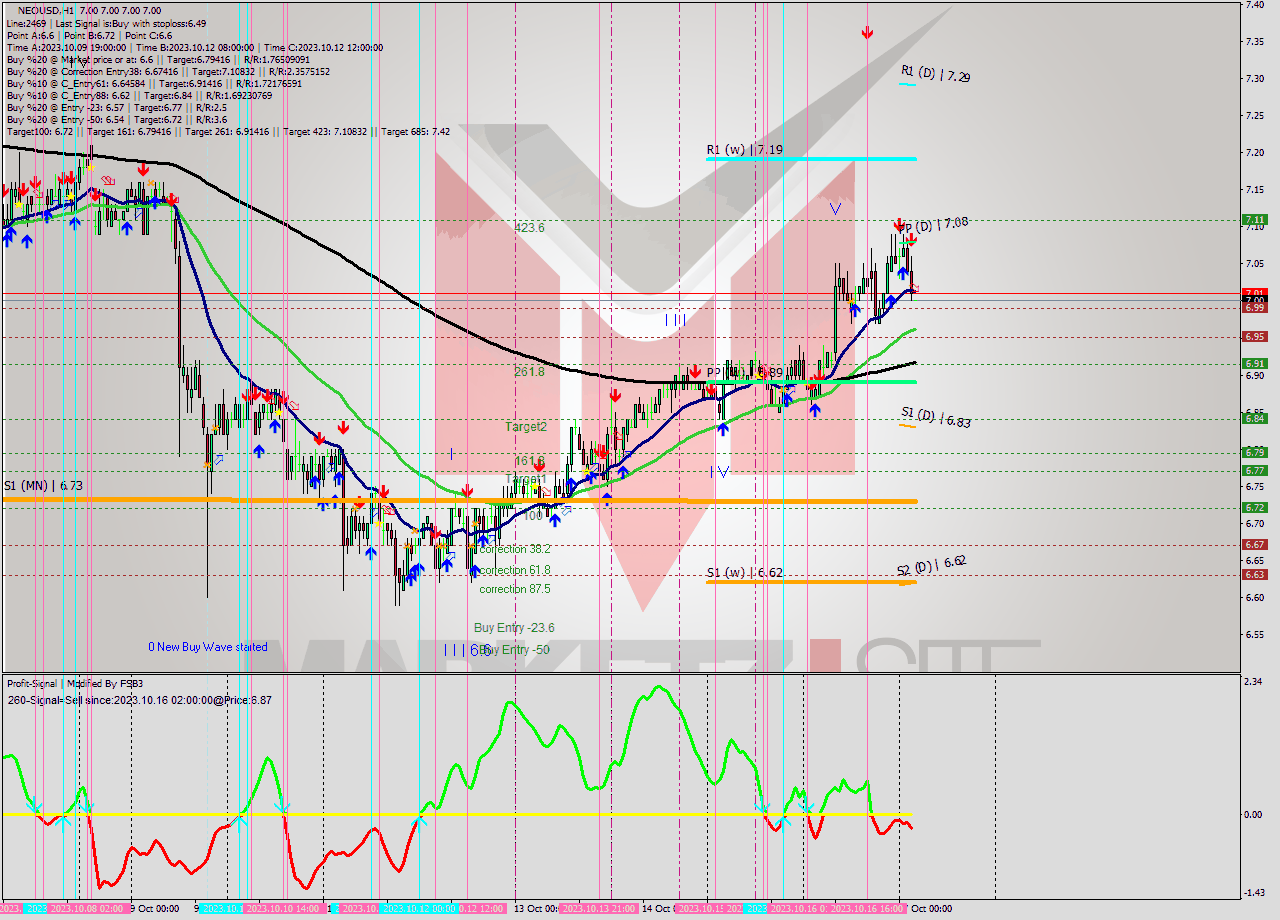Click the '0 New Buy Wave started' note
Image resolution: width=1280 pixels, height=920 pixels.
pos(208,647)
